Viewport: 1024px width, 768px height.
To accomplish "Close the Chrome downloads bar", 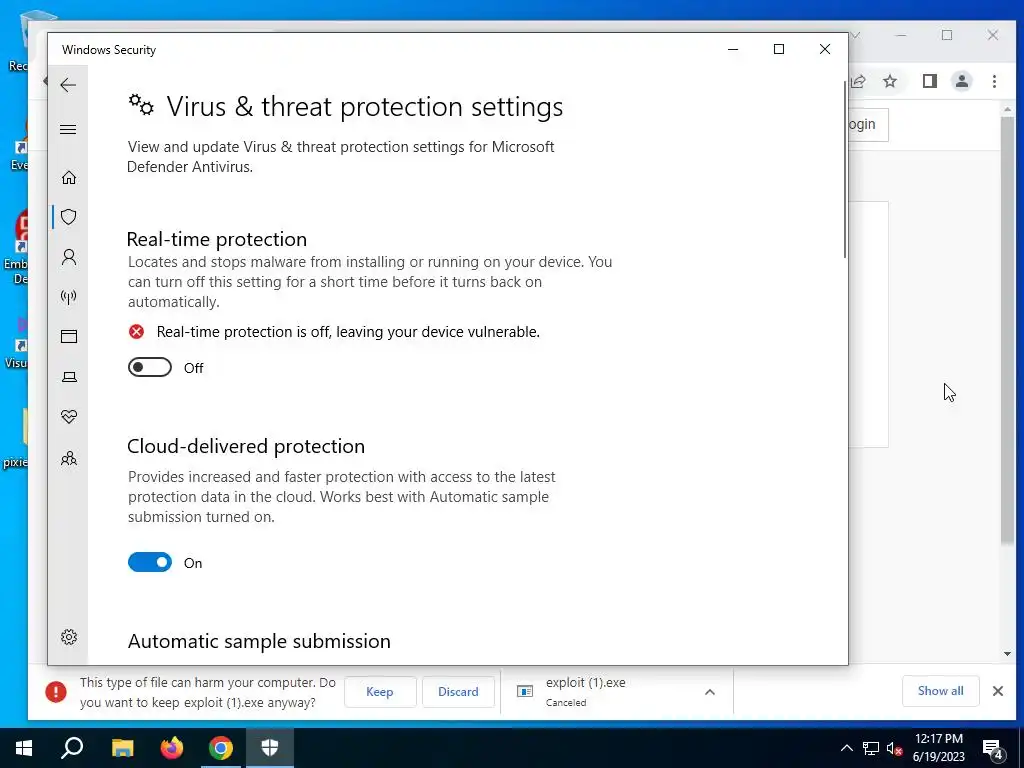I will click(x=998, y=691).
